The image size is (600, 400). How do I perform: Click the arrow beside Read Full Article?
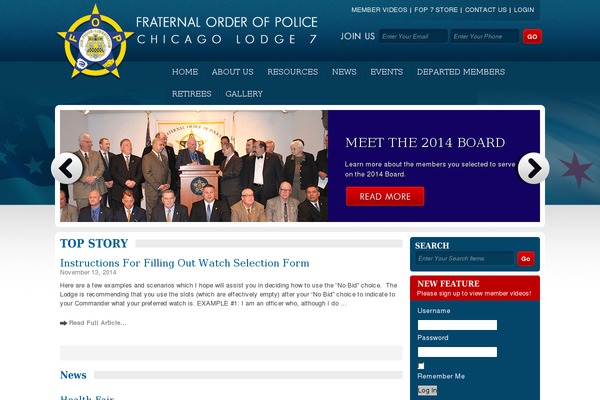[63, 323]
